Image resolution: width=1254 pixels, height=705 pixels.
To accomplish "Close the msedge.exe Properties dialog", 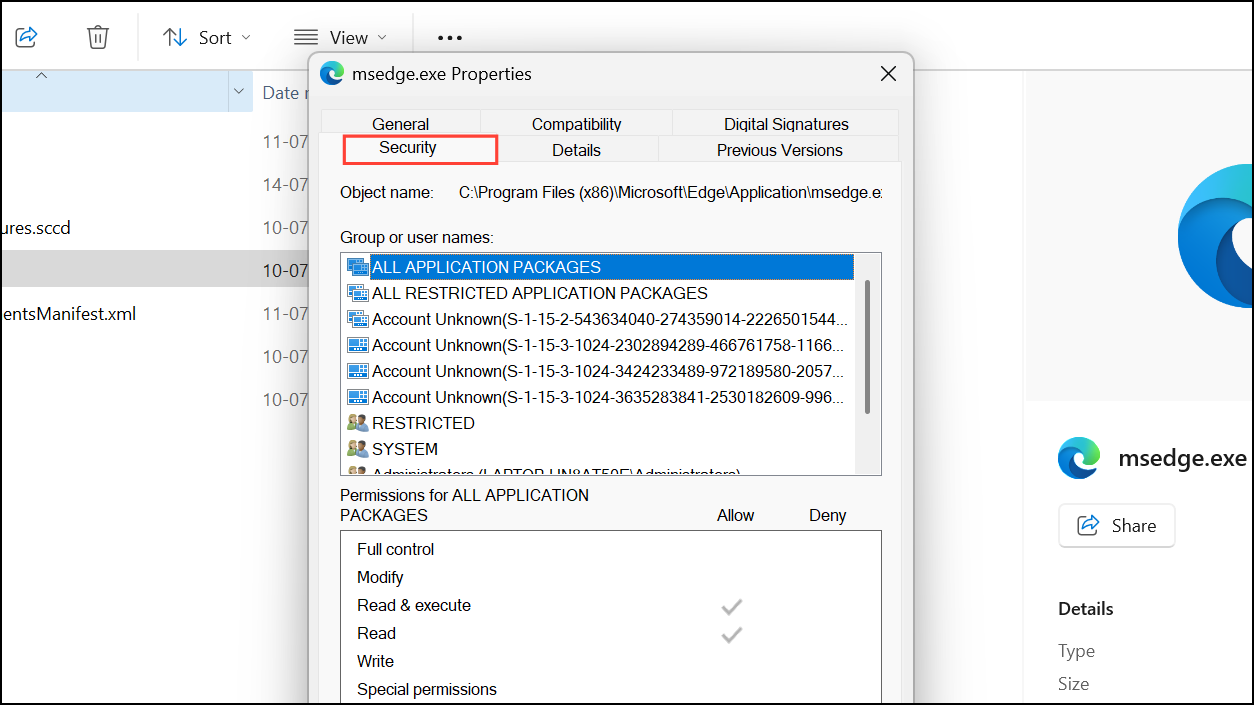I will coord(888,73).
